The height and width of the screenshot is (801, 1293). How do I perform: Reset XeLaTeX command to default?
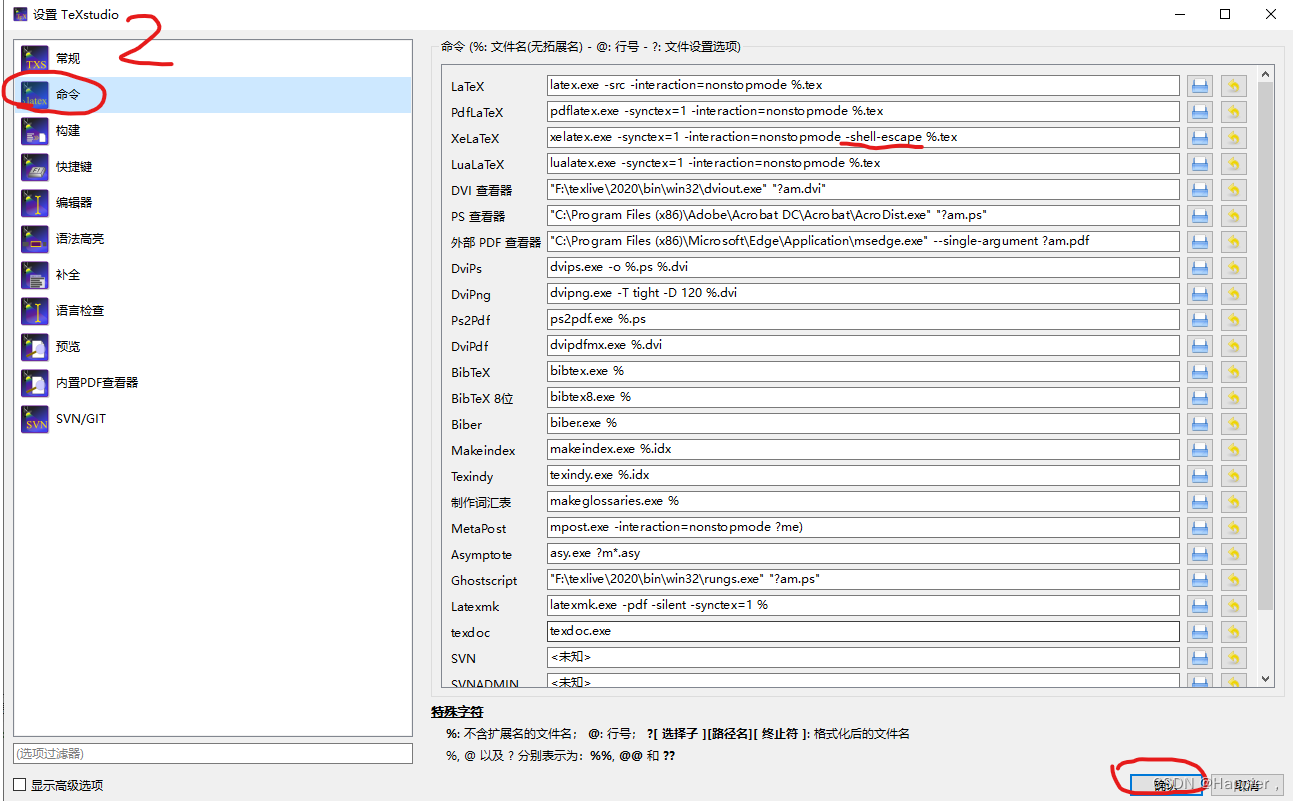coord(1234,138)
